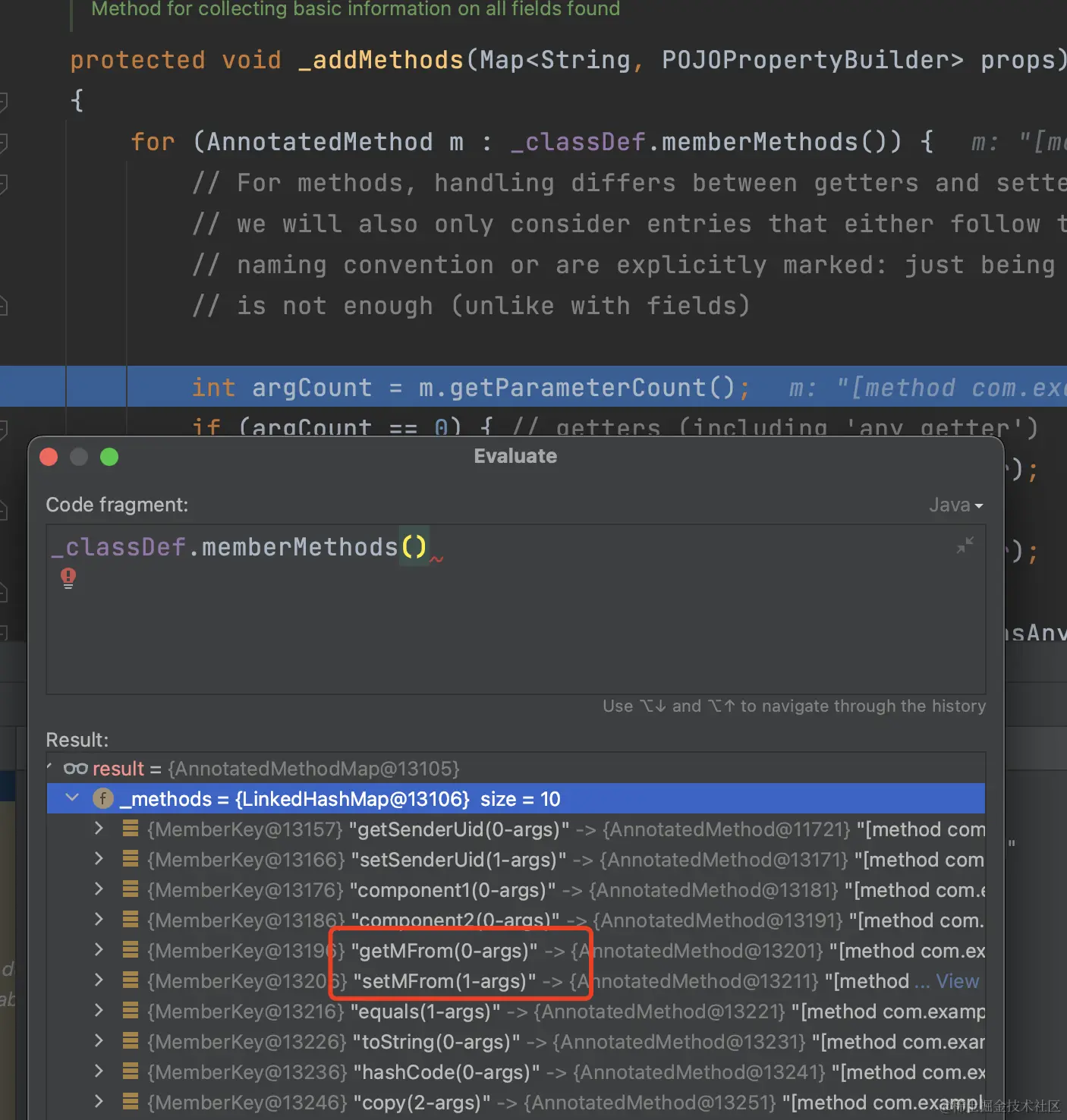Click the collapse editor icon in code fragment

coord(965,545)
